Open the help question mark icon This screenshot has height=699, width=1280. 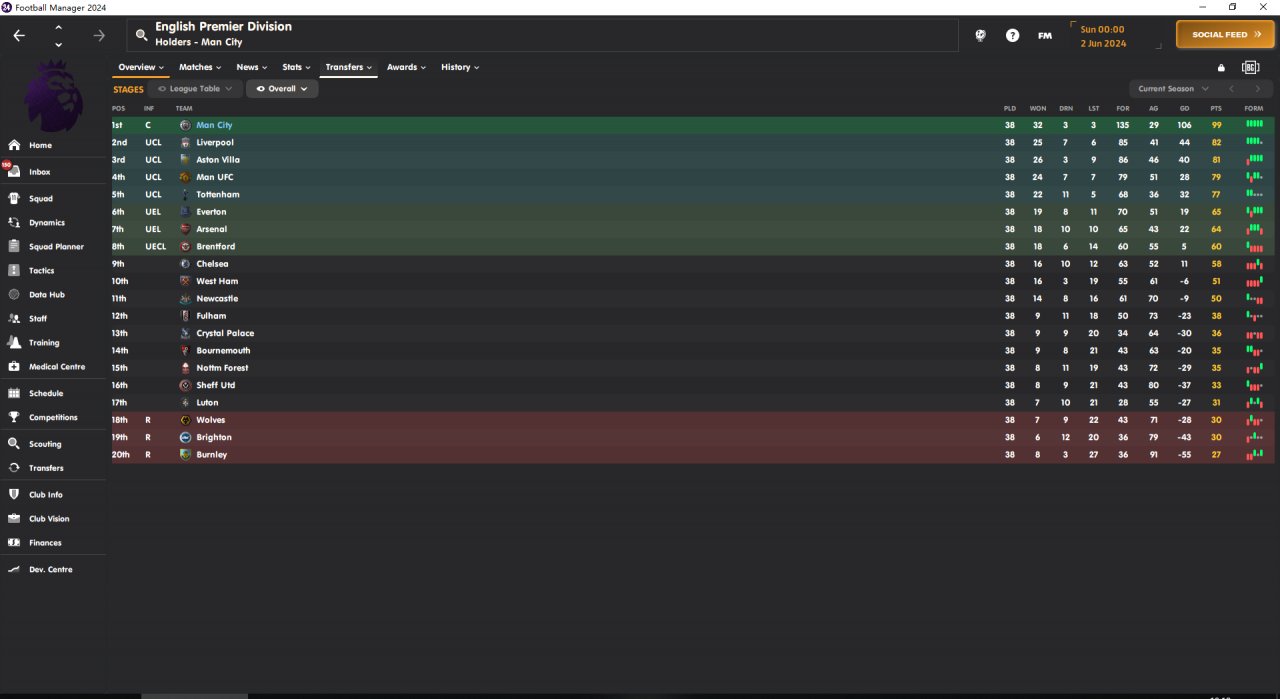click(x=1013, y=35)
